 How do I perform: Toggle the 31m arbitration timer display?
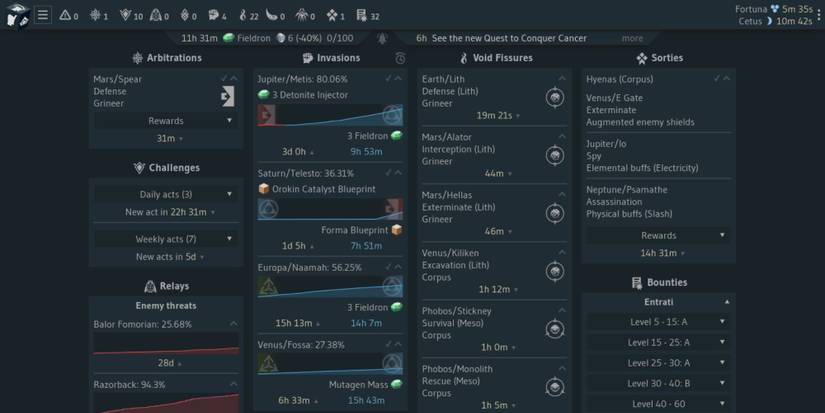tap(169, 138)
